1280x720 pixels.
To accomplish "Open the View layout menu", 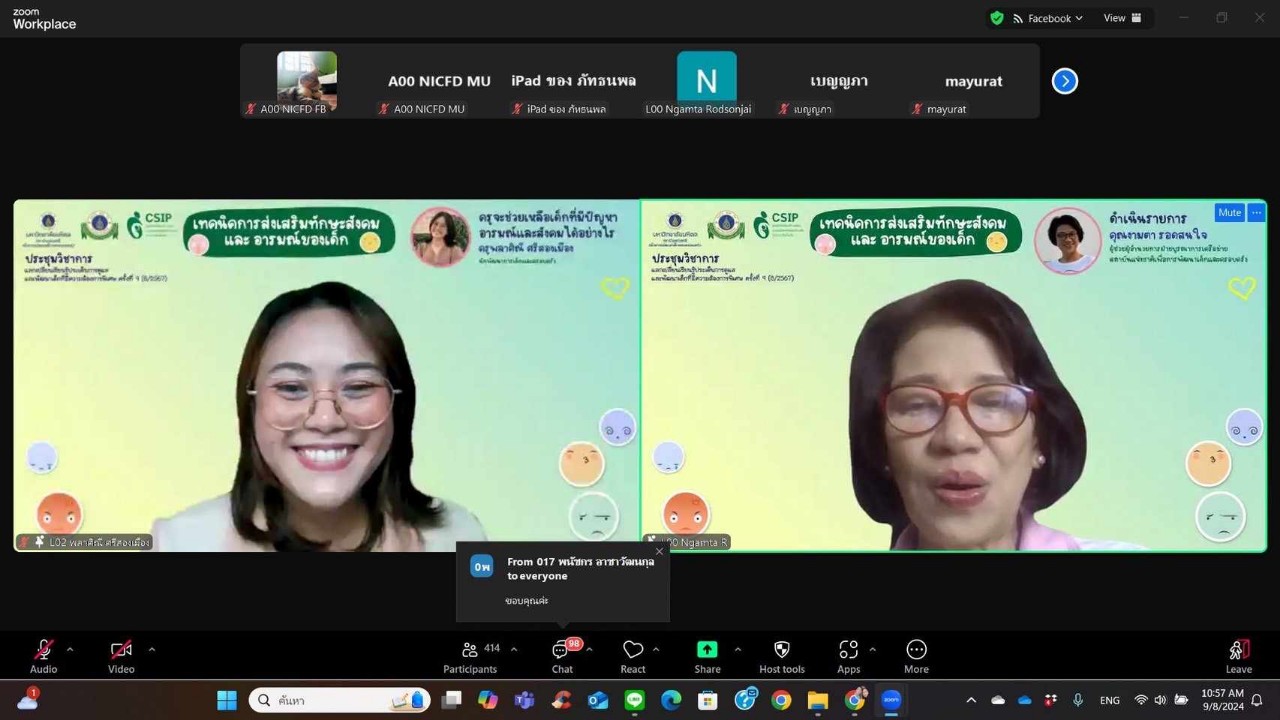I will pos(1122,18).
